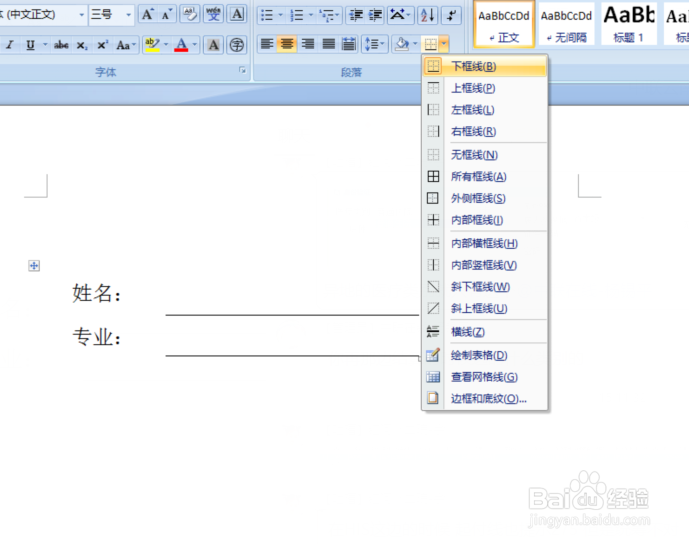
Task: Open the Change Case menu
Action: coord(126,45)
